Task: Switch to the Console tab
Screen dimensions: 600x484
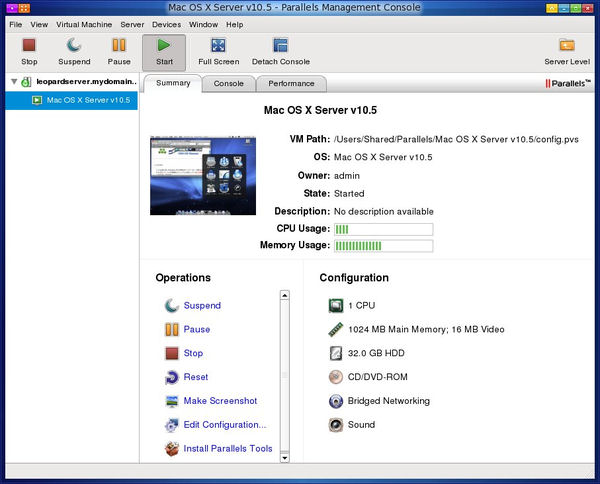Action: [228, 83]
